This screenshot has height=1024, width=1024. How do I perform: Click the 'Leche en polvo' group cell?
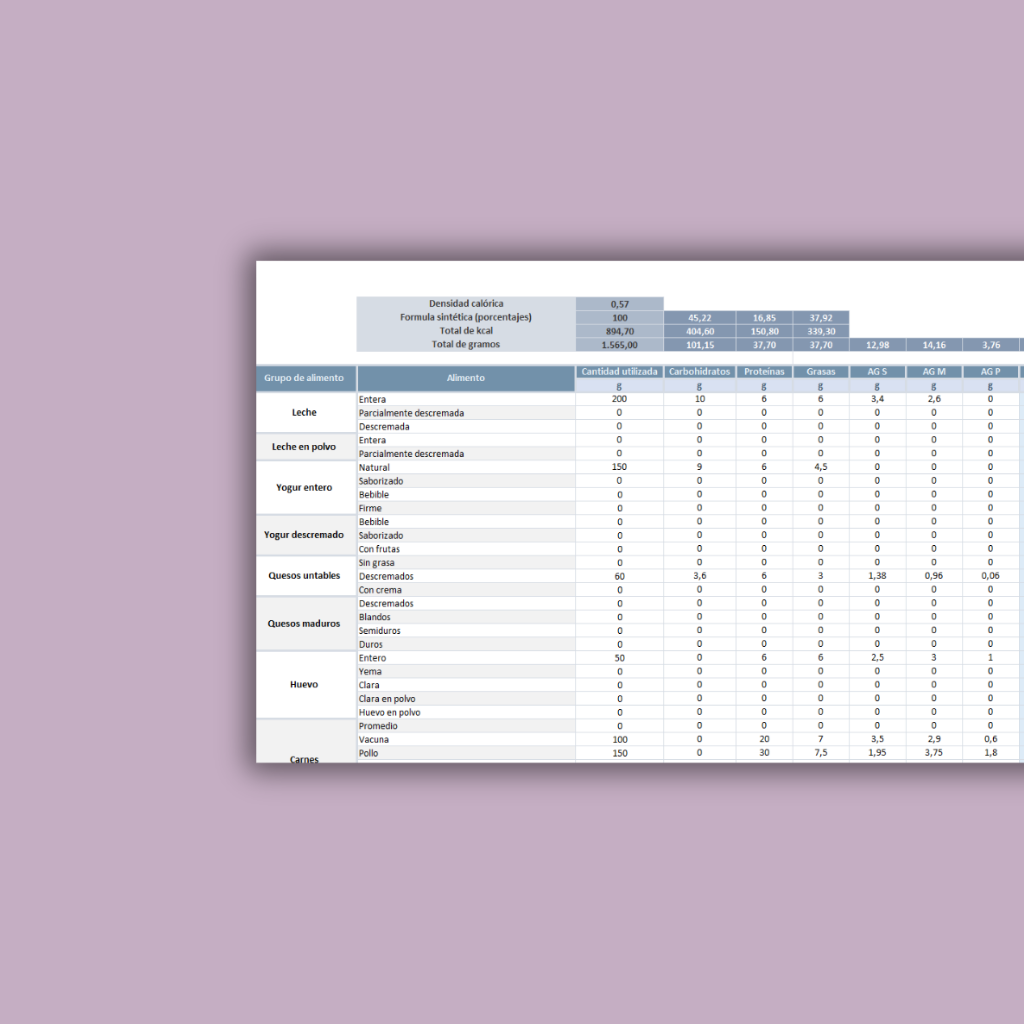point(305,447)
